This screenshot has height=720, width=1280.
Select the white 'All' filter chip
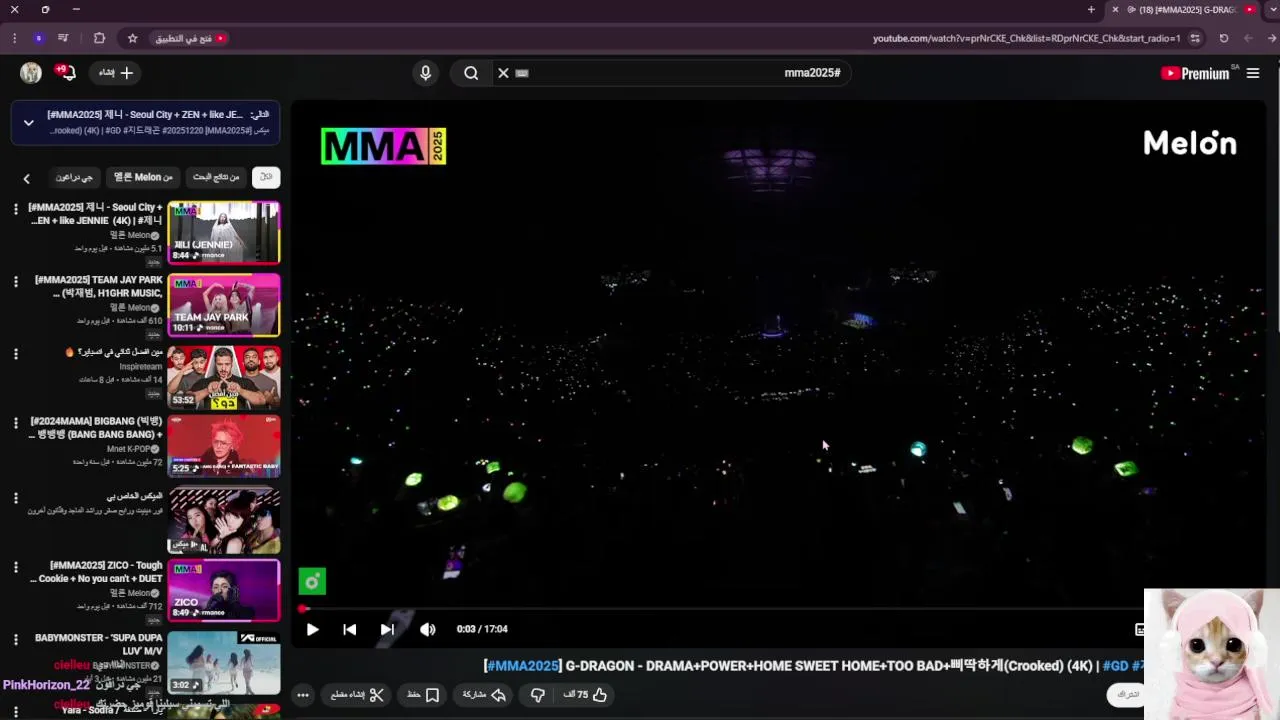pyautogui.click(x=266, y=177)
